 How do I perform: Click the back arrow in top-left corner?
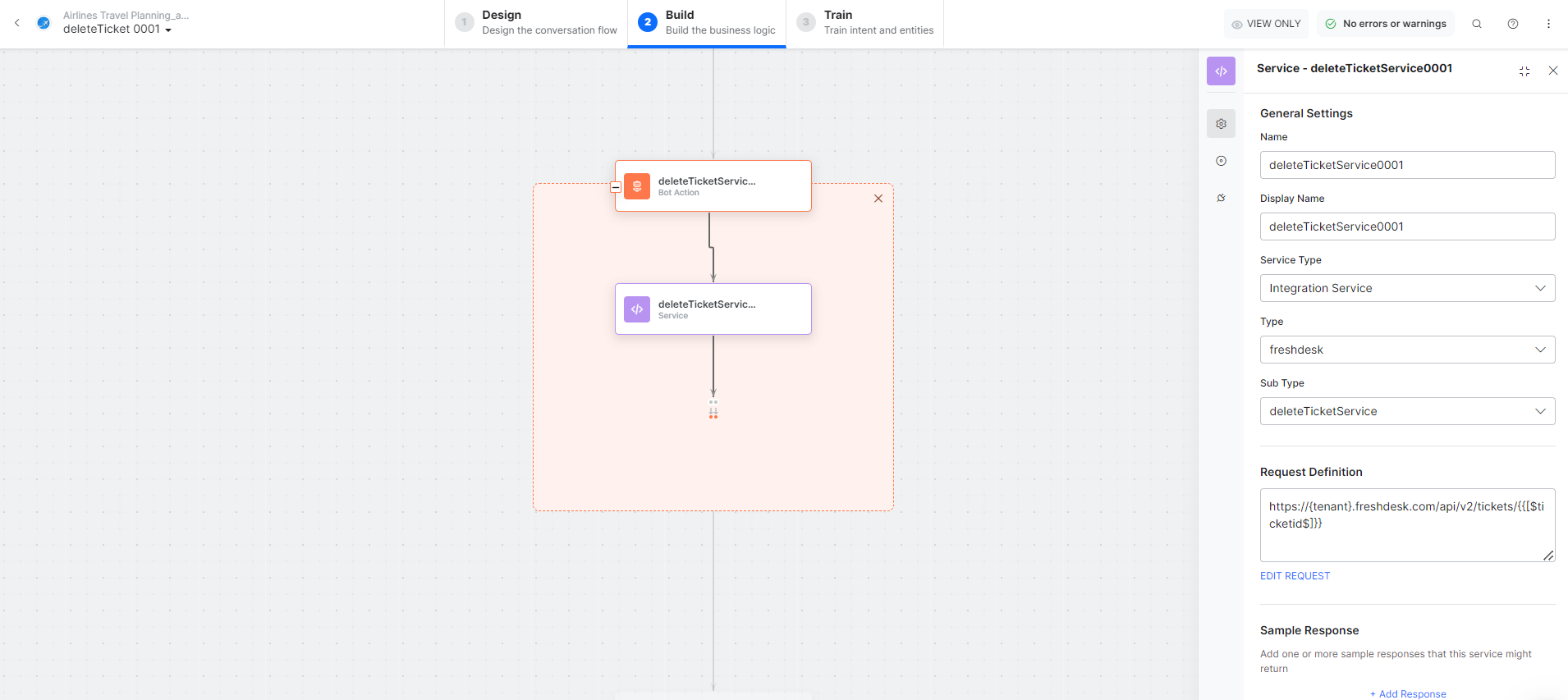[x=17, y=23]
